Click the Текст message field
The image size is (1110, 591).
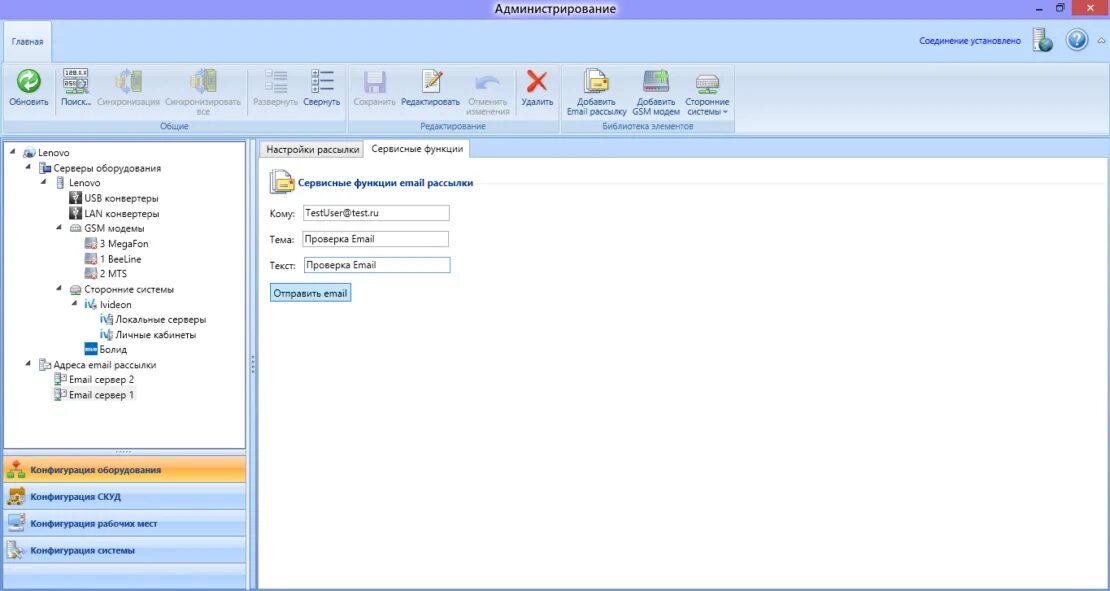click(377, 265)
